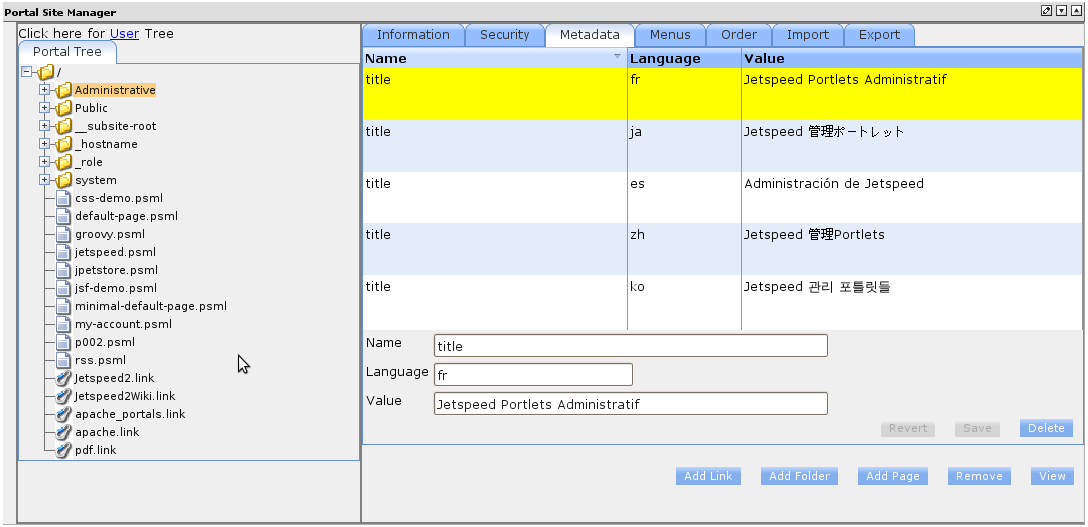The height and width of the screenshot is (527, 1088).
Task: Expand the _hostname folder node
Action: click(45, 145)
